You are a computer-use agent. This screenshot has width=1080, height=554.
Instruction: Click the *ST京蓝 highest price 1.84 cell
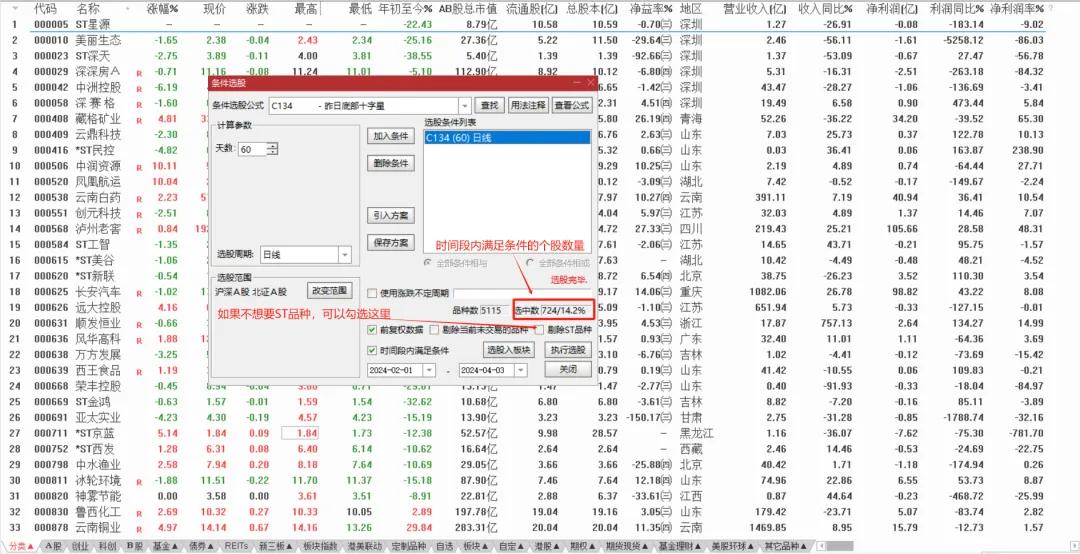(x=300, y=433)
